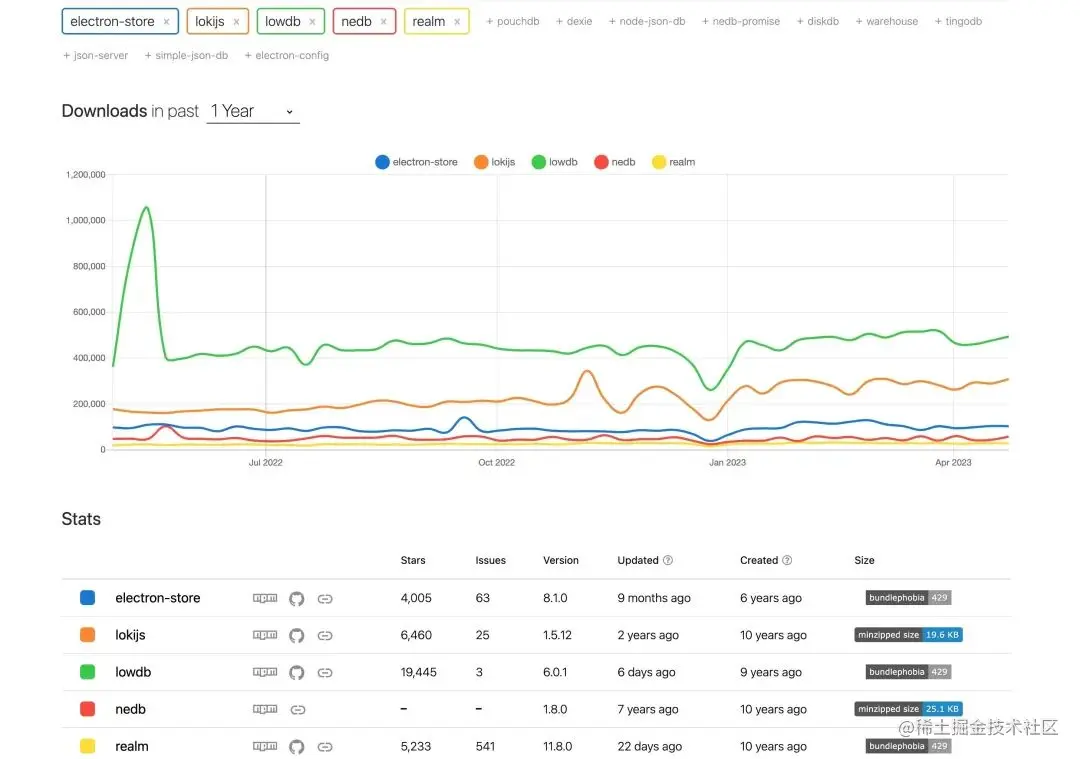Open npm page icon for lokijs

click(264, 635)
